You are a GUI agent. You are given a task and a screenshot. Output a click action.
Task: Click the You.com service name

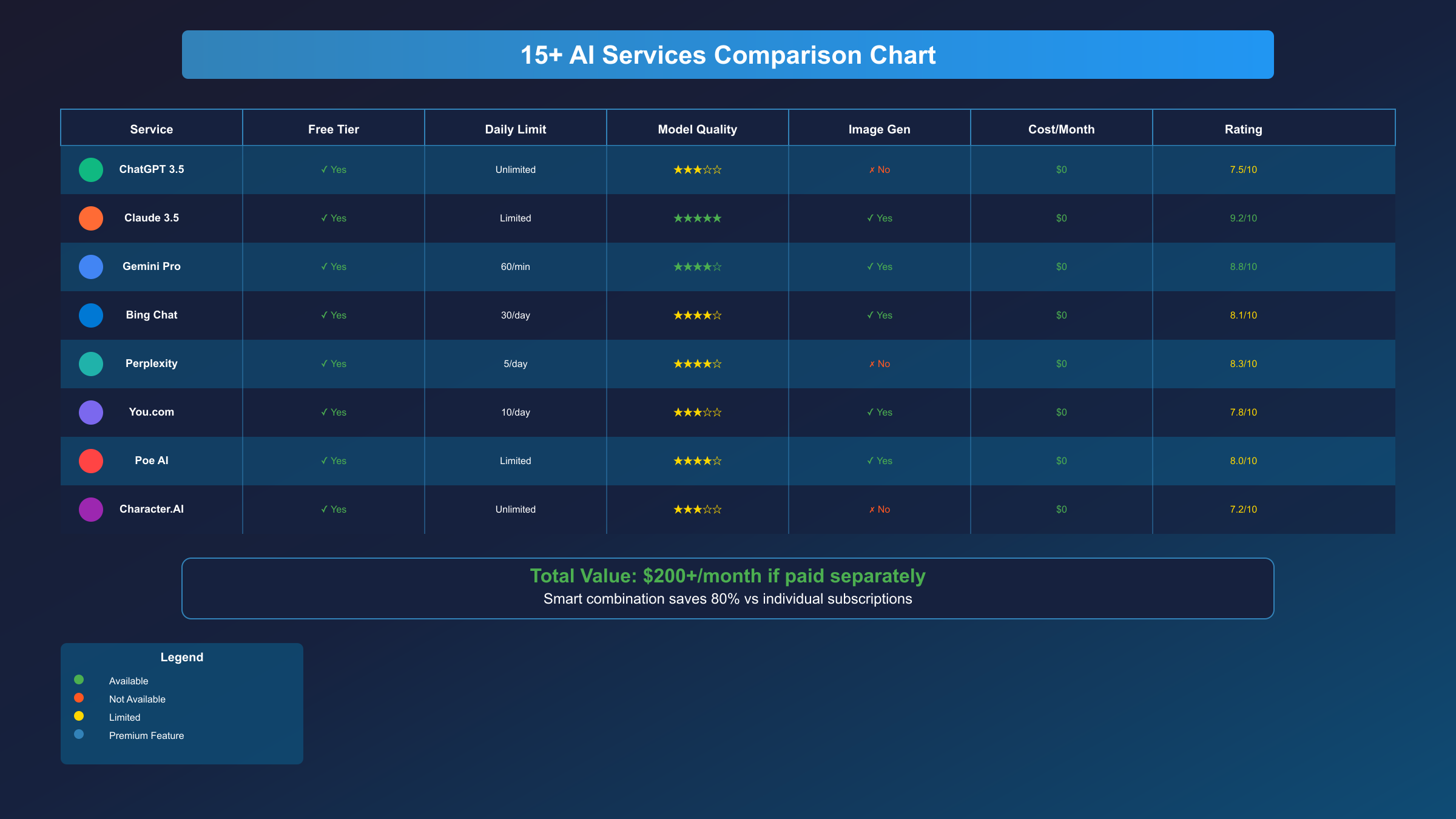[x=152, y=412]
